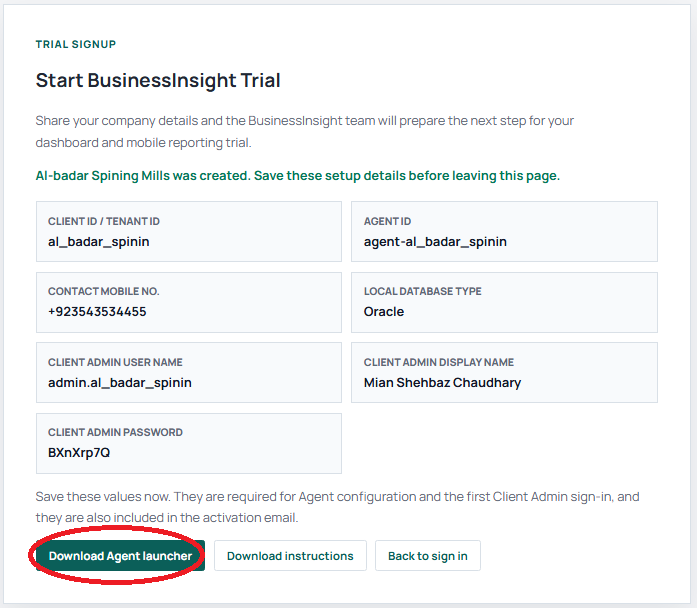Click the CLIENT ADMIN PASSWORD label
The width and height of the screenshot is (697, 608).
[x=115, y=432]
